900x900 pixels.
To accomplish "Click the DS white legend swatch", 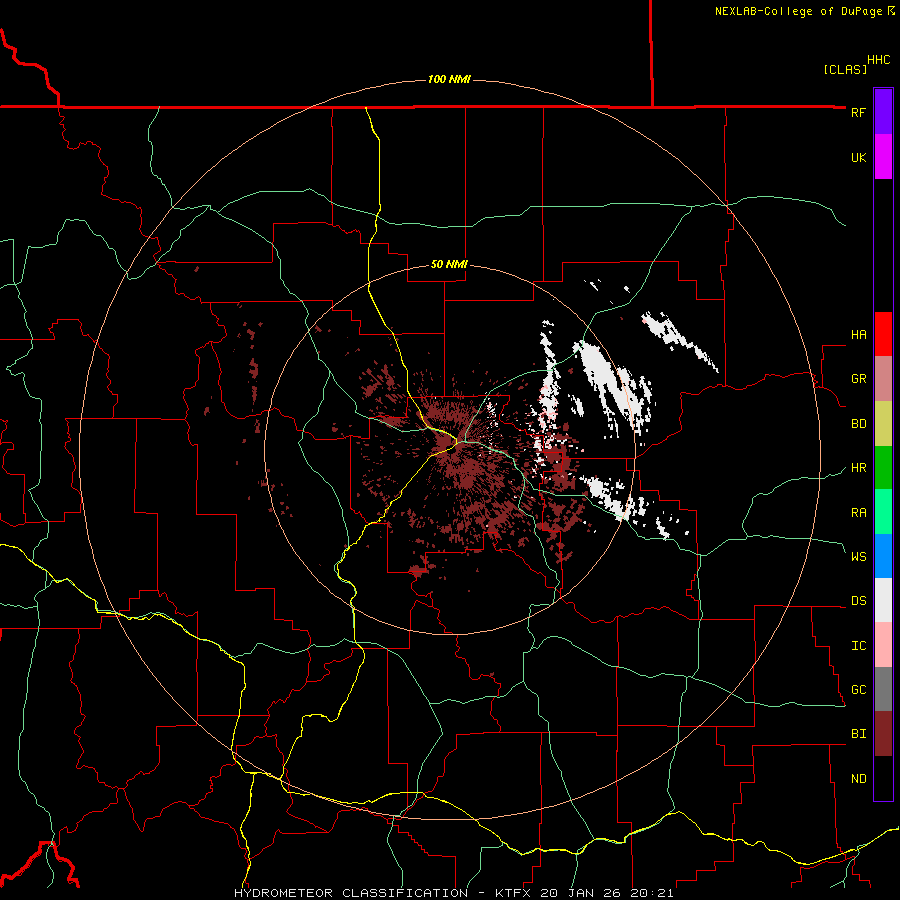I will click(883, 600).
